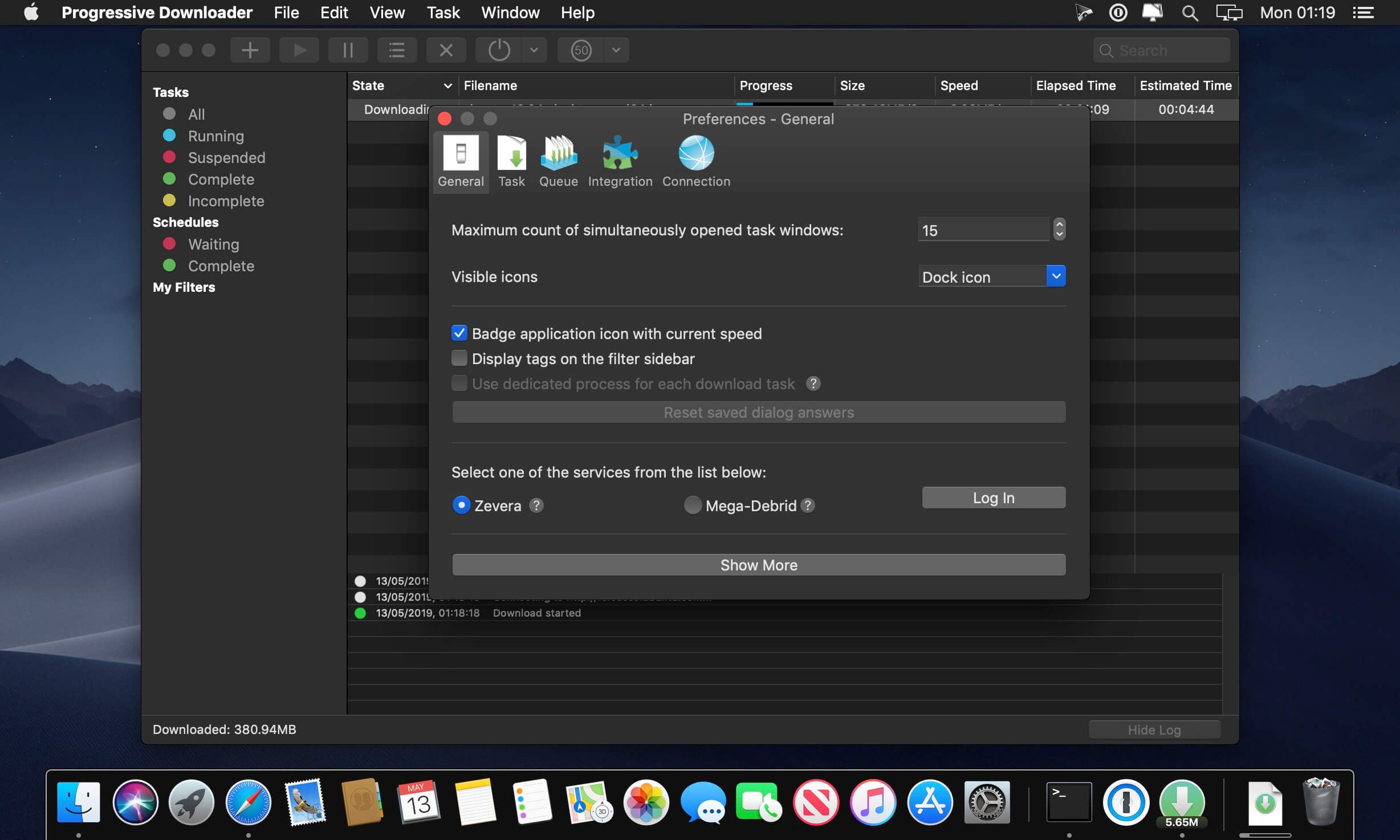Select the Running tasks filter
Image resolution: width=1400 pixels, height=840 pixels.
pyautogui.click(x=215, y=136)
